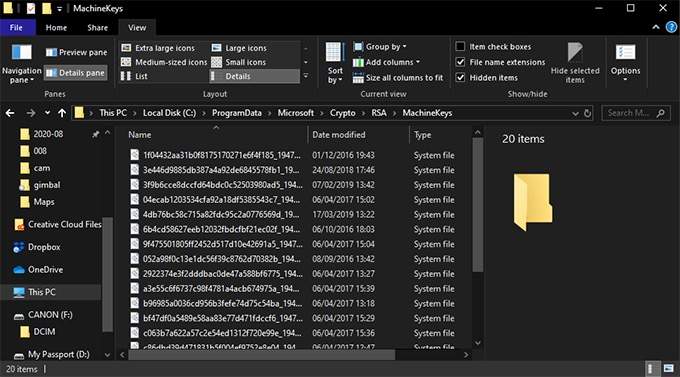Go back with the left arrow
The image size is (680, 377).
10,113
